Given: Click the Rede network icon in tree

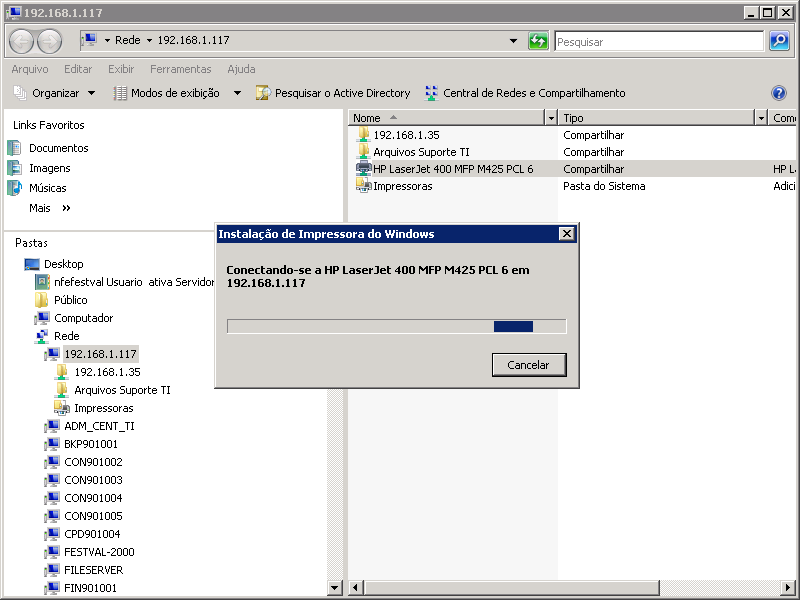Looking at the screenshot, I should click(x=42, y=336).
